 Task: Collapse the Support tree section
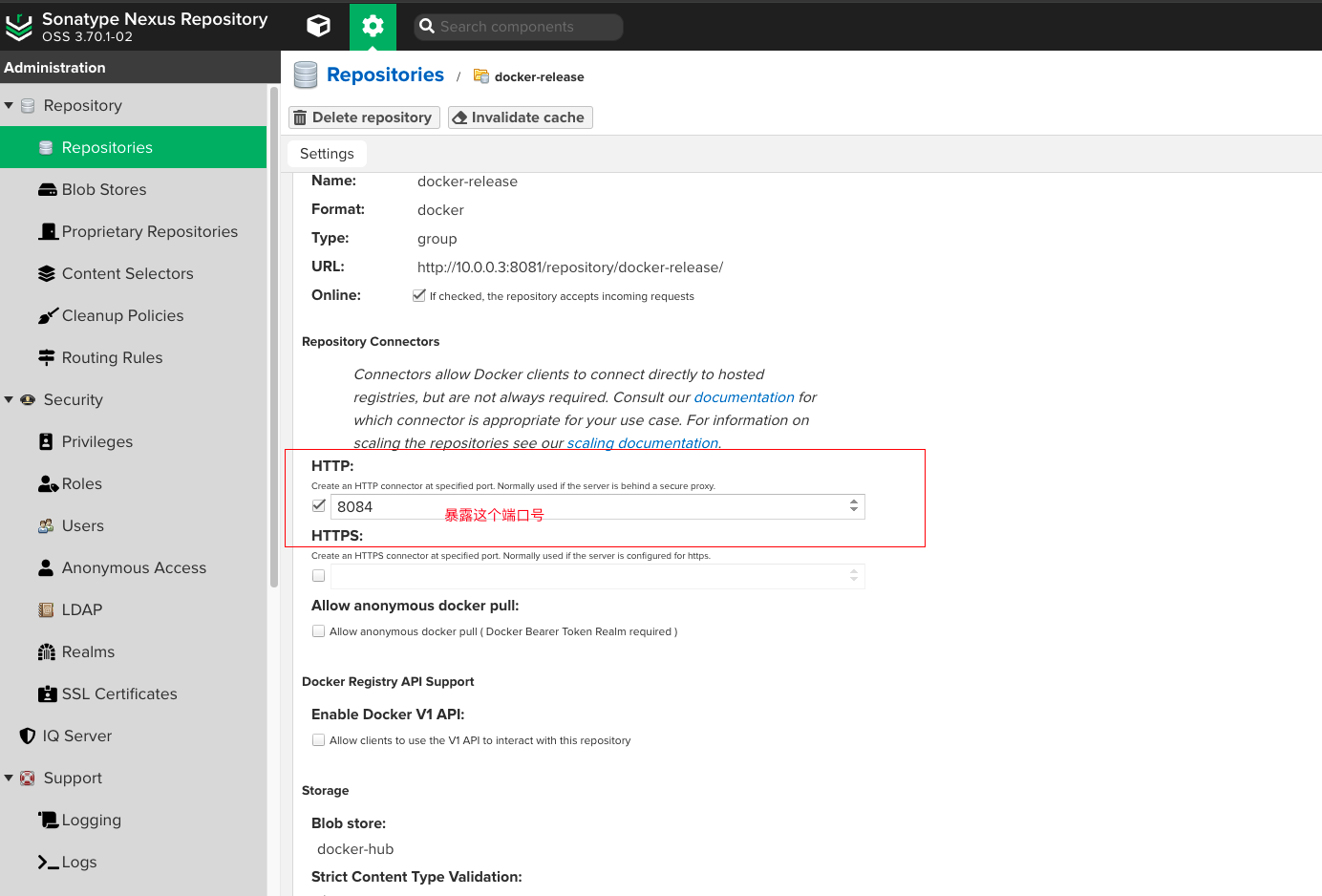[9, 778]
